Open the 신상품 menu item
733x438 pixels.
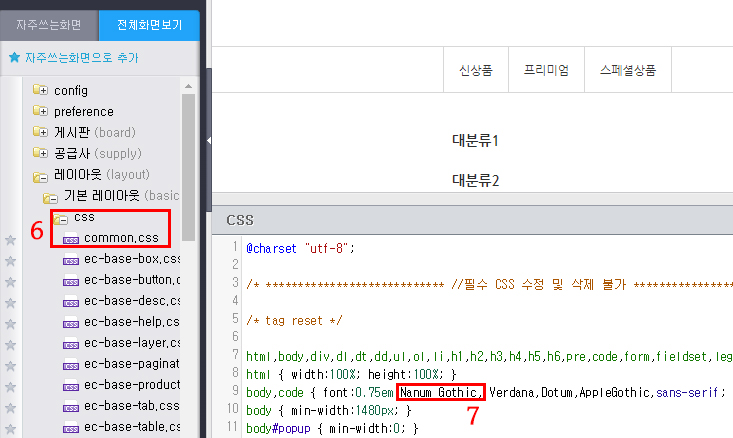coord(476,70)
